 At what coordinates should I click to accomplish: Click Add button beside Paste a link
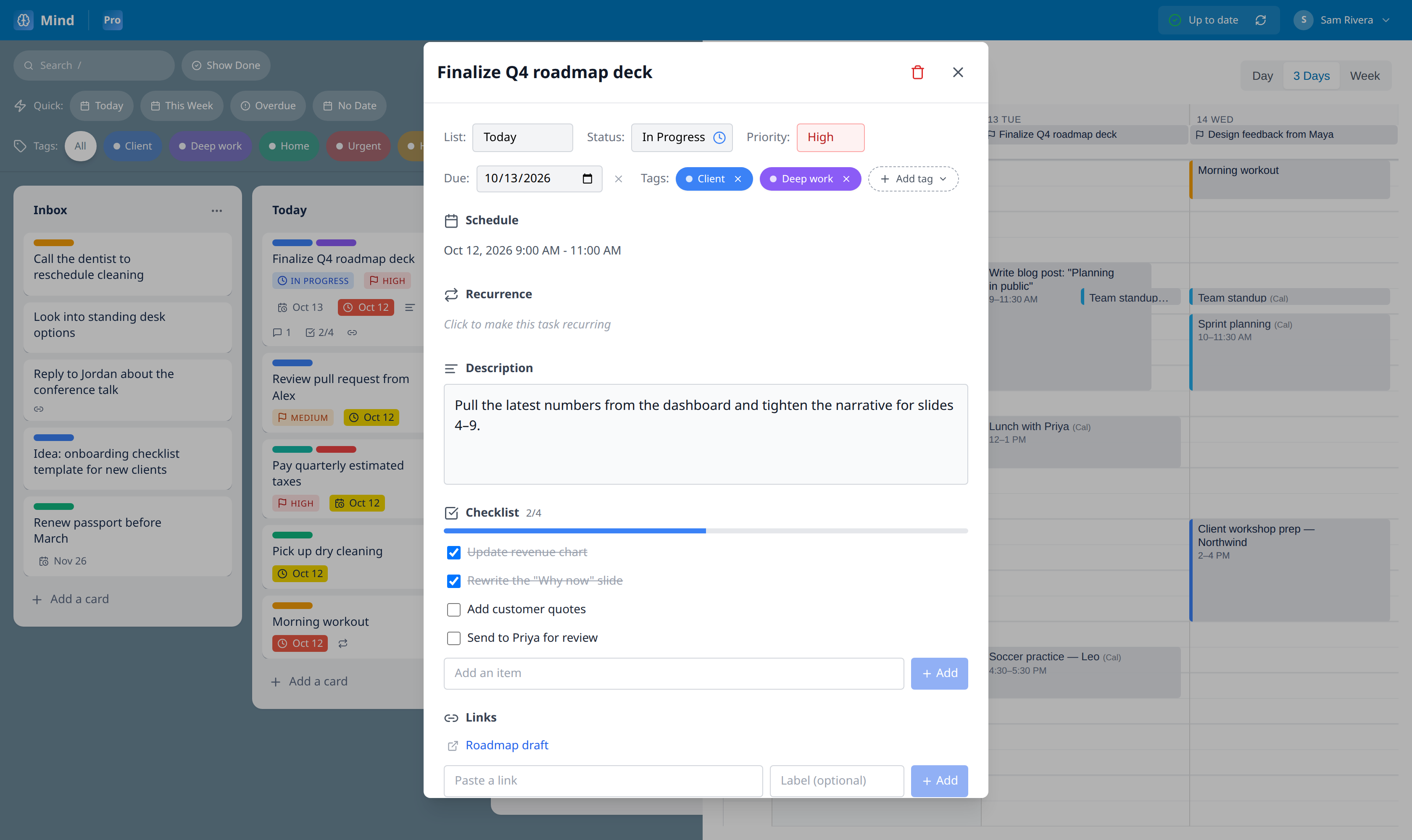939,781
